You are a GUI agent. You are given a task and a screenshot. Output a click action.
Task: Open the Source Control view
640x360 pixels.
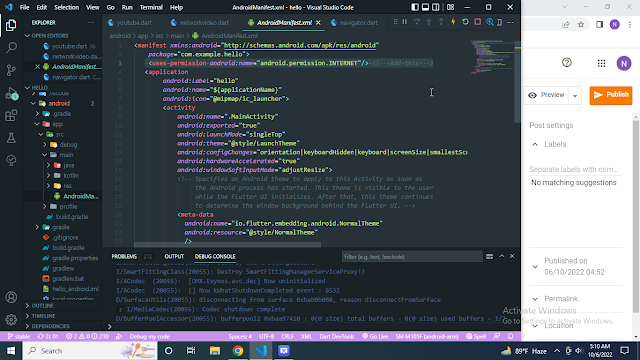point(11,70)
